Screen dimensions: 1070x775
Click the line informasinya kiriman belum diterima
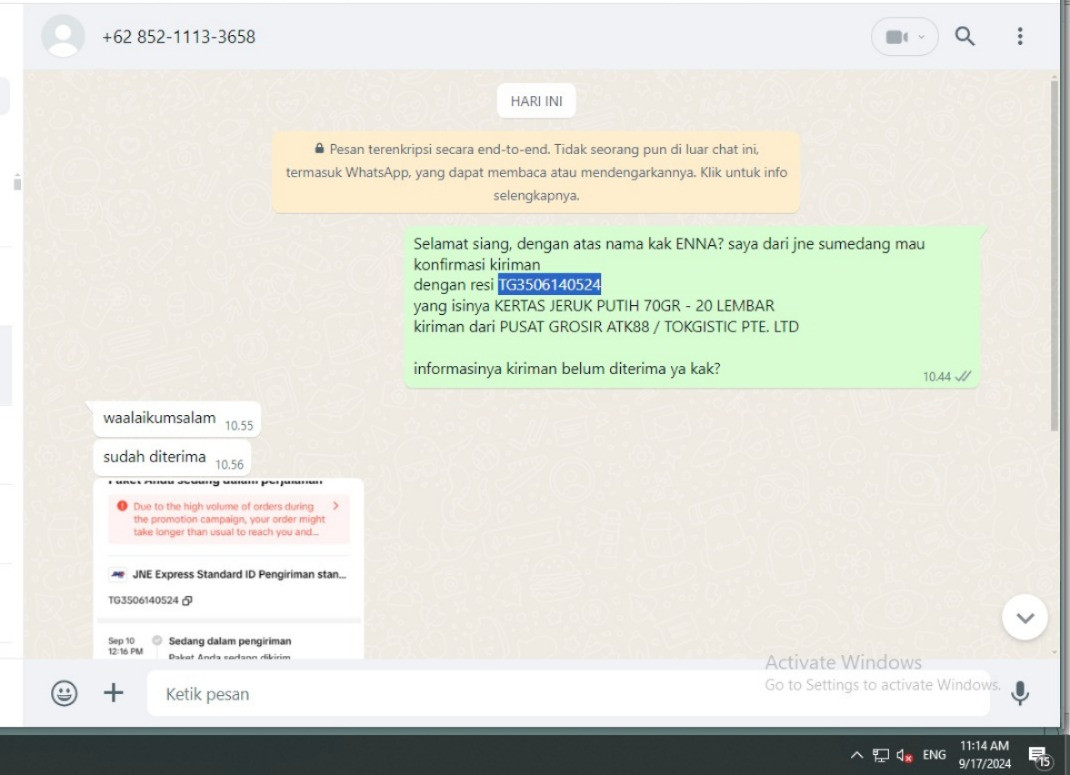(566, 369)
